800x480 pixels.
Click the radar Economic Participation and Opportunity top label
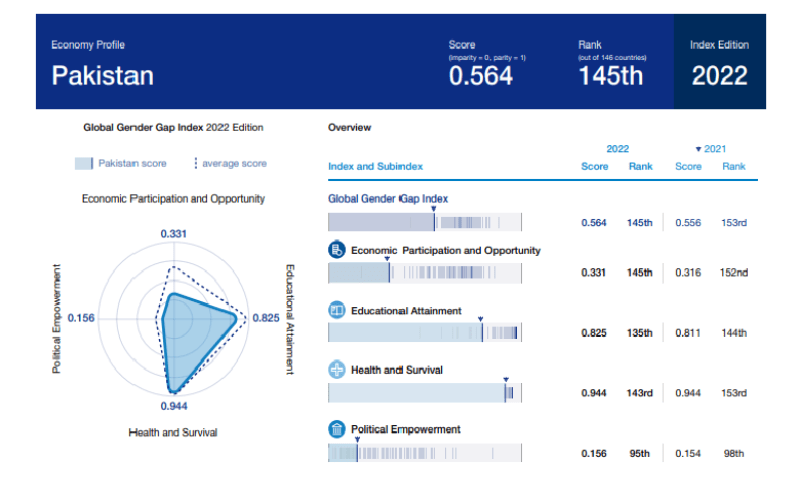pyautogui.click(x=173, y=199)
